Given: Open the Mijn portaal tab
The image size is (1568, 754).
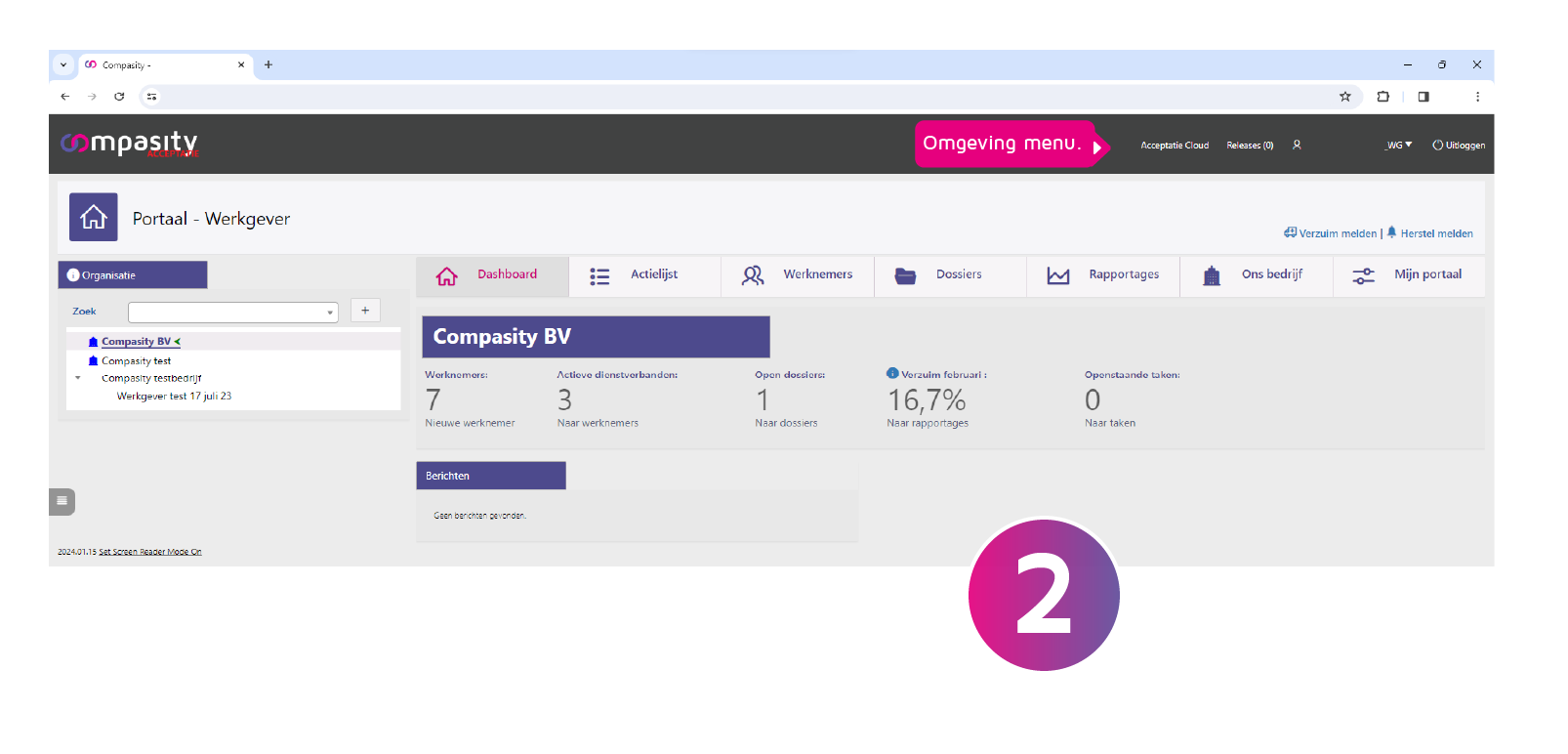Looking at the screenshot, I should 1409,276.
